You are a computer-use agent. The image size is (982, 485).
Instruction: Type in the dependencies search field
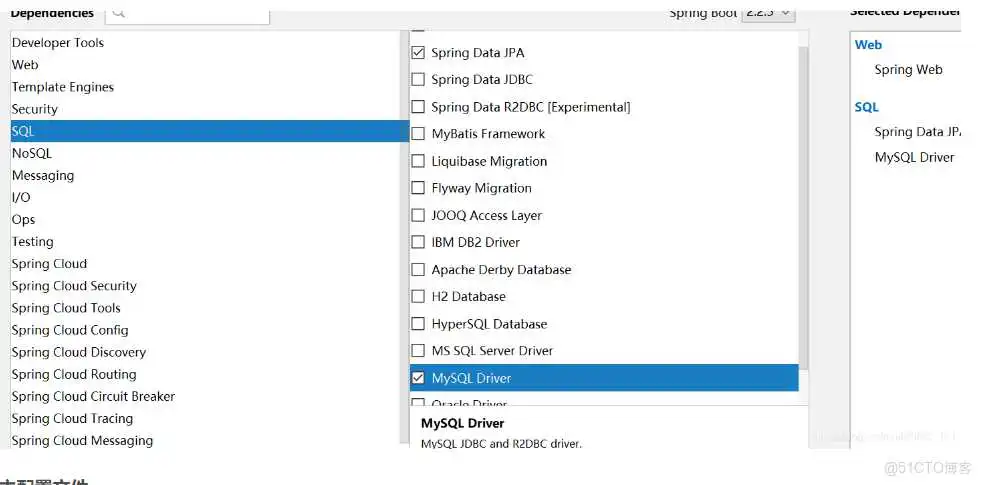click(x=200, y=13)
